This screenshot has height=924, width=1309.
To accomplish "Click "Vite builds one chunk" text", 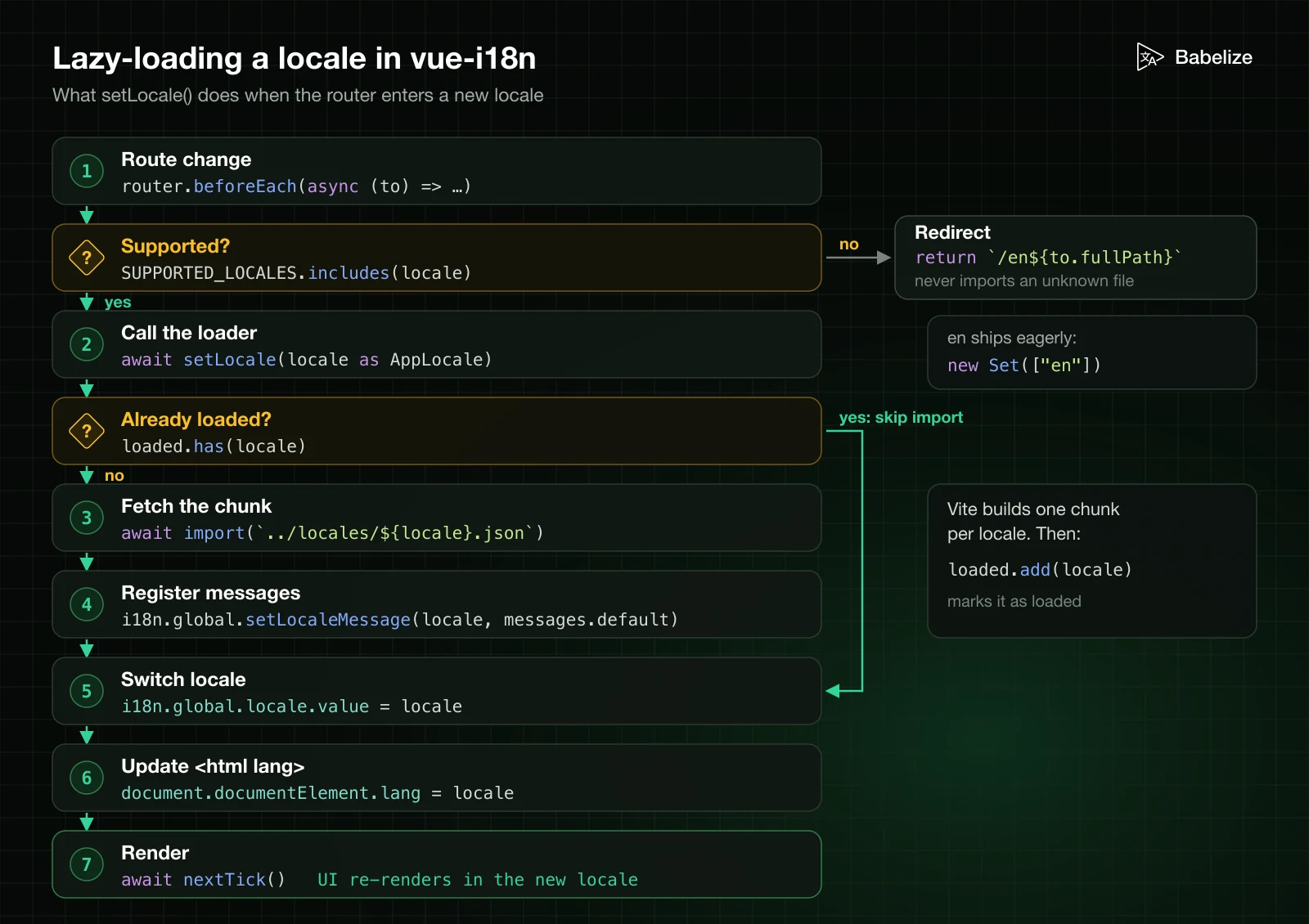I will [1033, 509].
